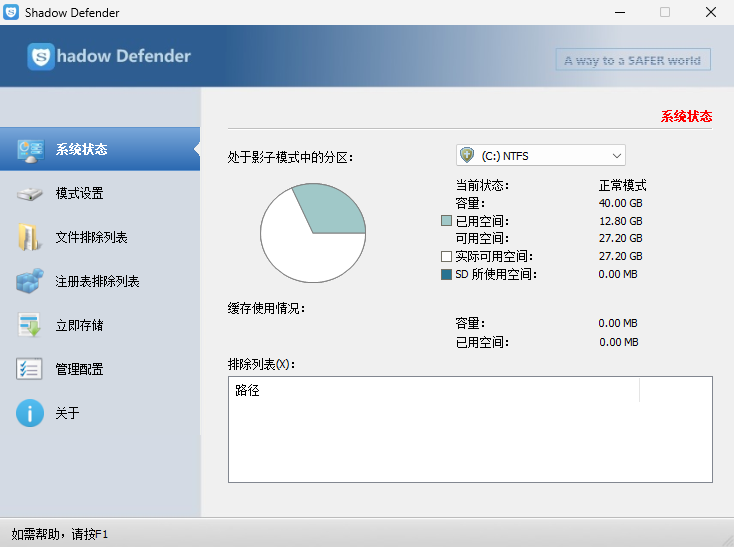Click the 12.80 GB used space value

[x=620, y=221]
